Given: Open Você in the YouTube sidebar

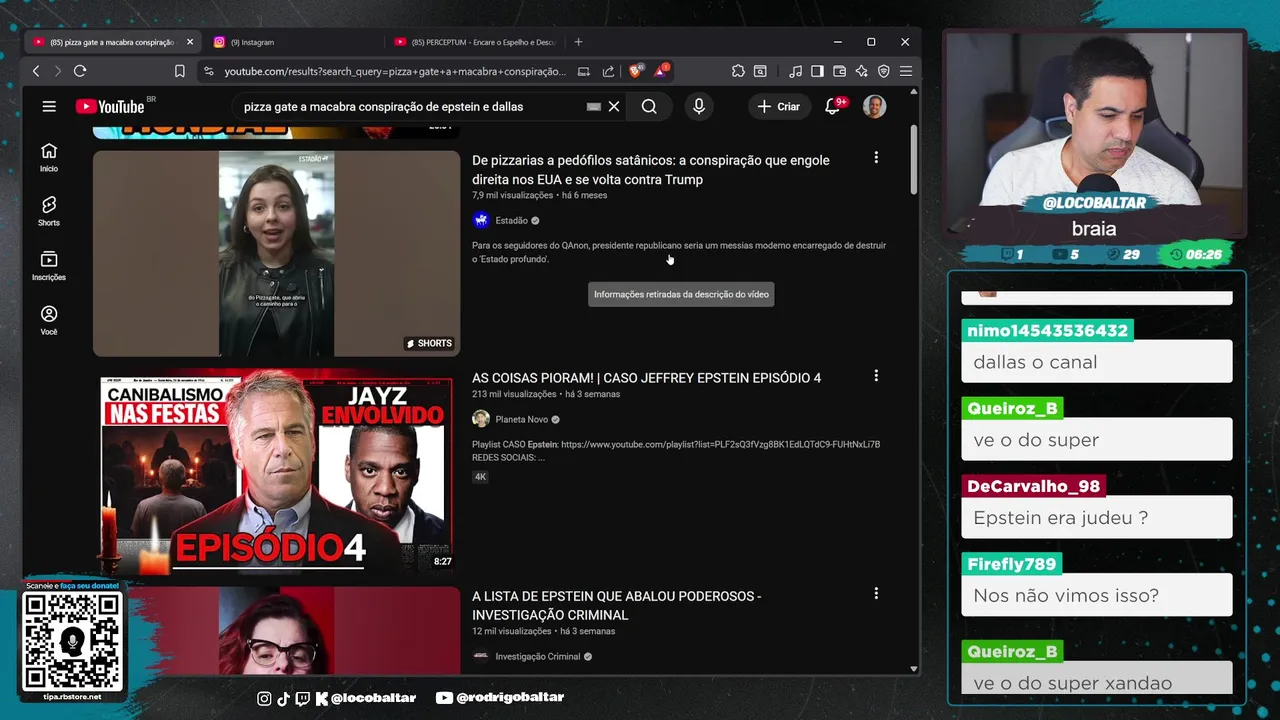Looking at the screenshot, I should click(49, 320).
